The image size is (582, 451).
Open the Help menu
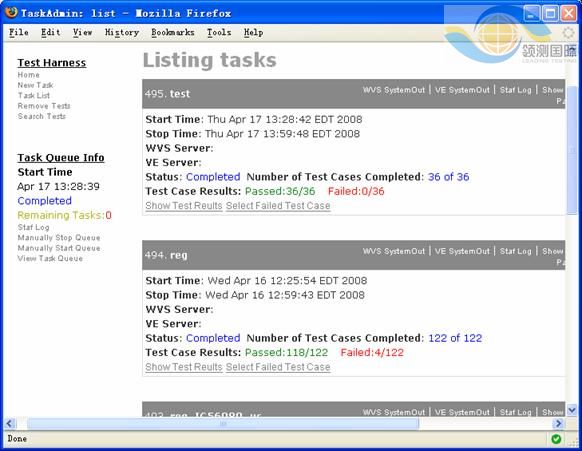coord(254,33)
